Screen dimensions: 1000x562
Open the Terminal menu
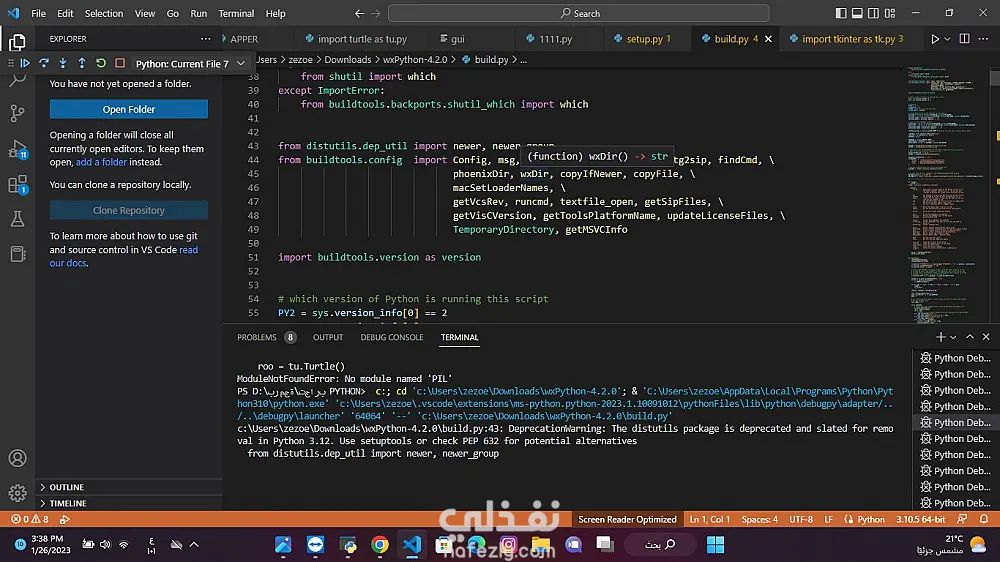coord(236,13)
